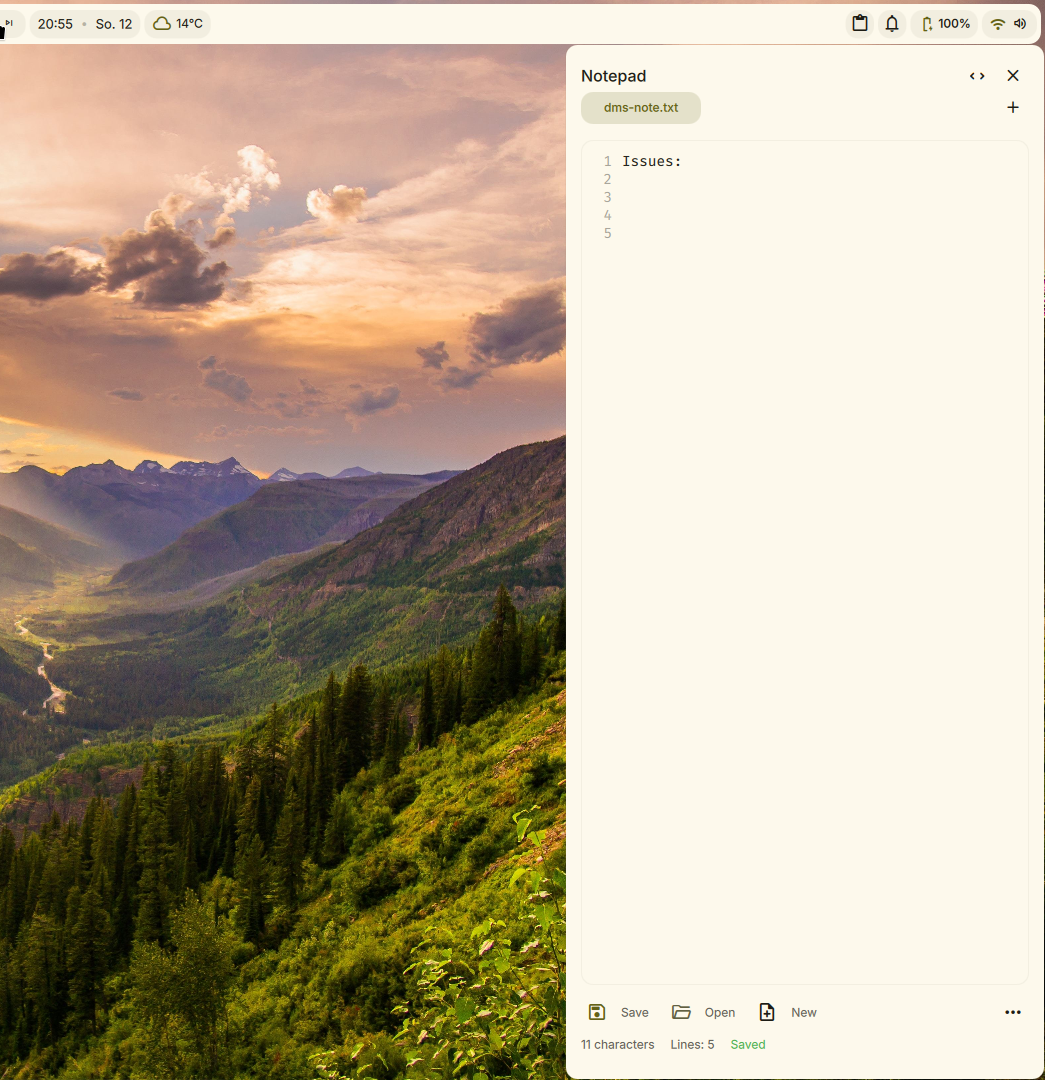The image size is (1045, 1080).
Task: Click the Open folder icon
Action: (x=682, y=1012)
